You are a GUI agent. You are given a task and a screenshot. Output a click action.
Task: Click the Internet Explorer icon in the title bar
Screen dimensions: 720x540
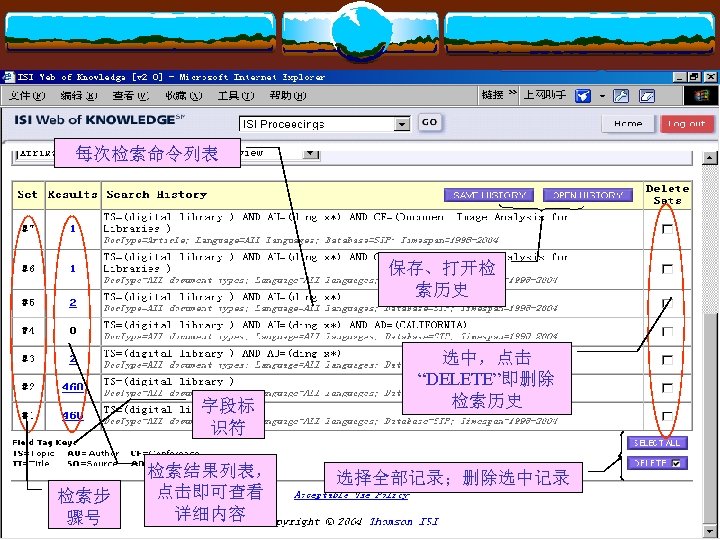tap(8, 77)
